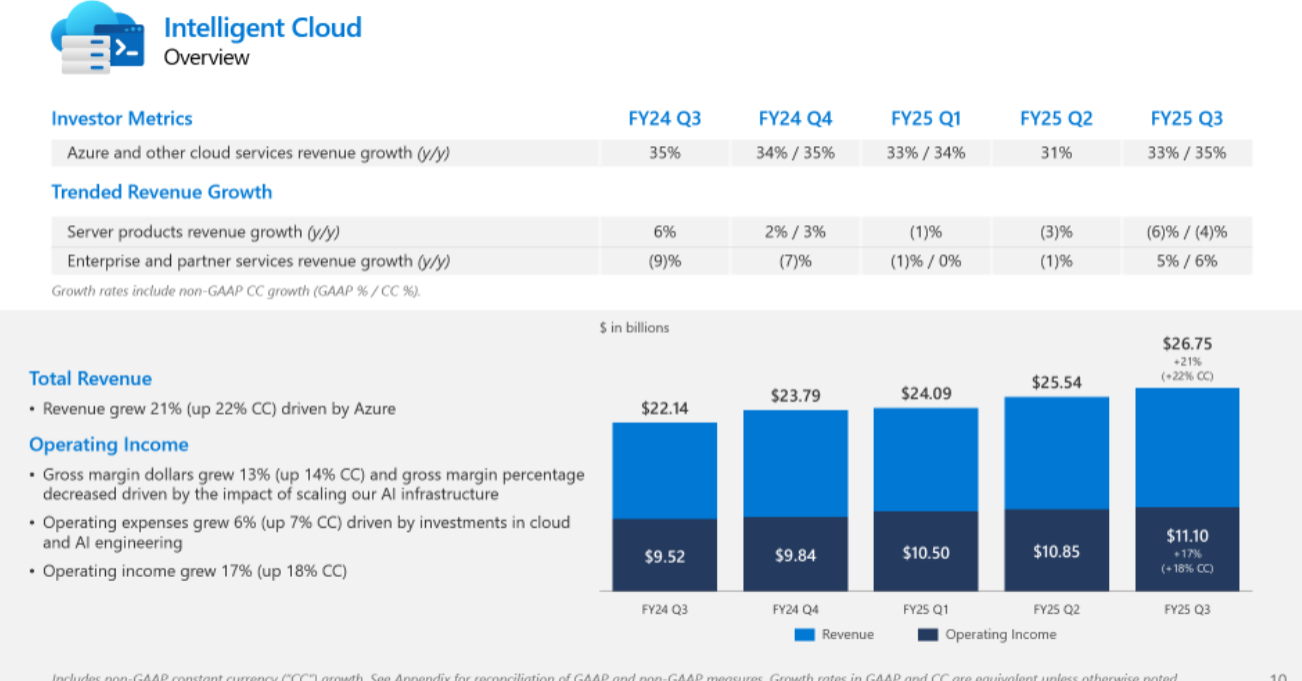Viewport: 1302px width, 681px height.
Task: Click the Intelligent Cloud slide title
Action: (262, 28)
